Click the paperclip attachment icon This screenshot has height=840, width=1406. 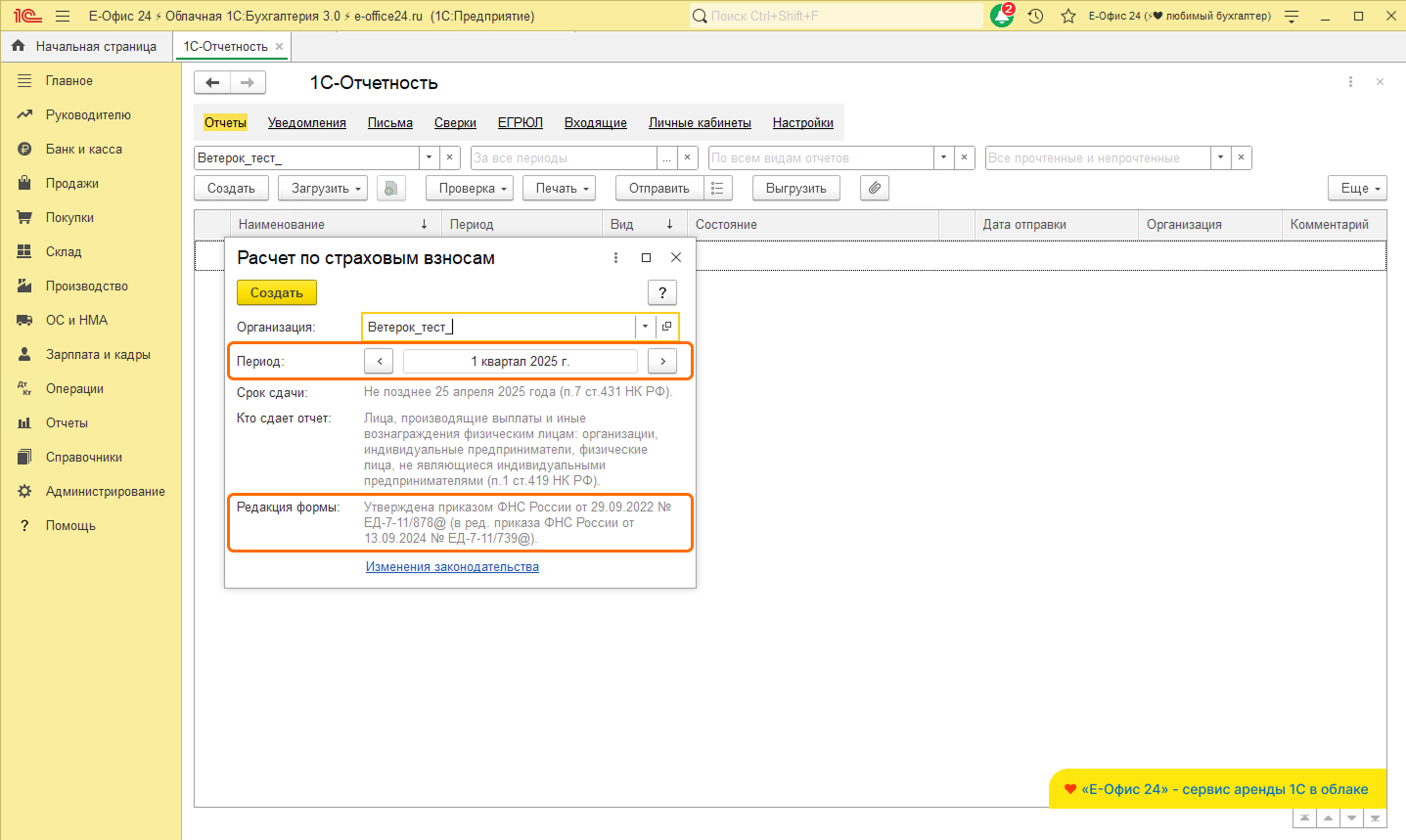pos(875,188)
